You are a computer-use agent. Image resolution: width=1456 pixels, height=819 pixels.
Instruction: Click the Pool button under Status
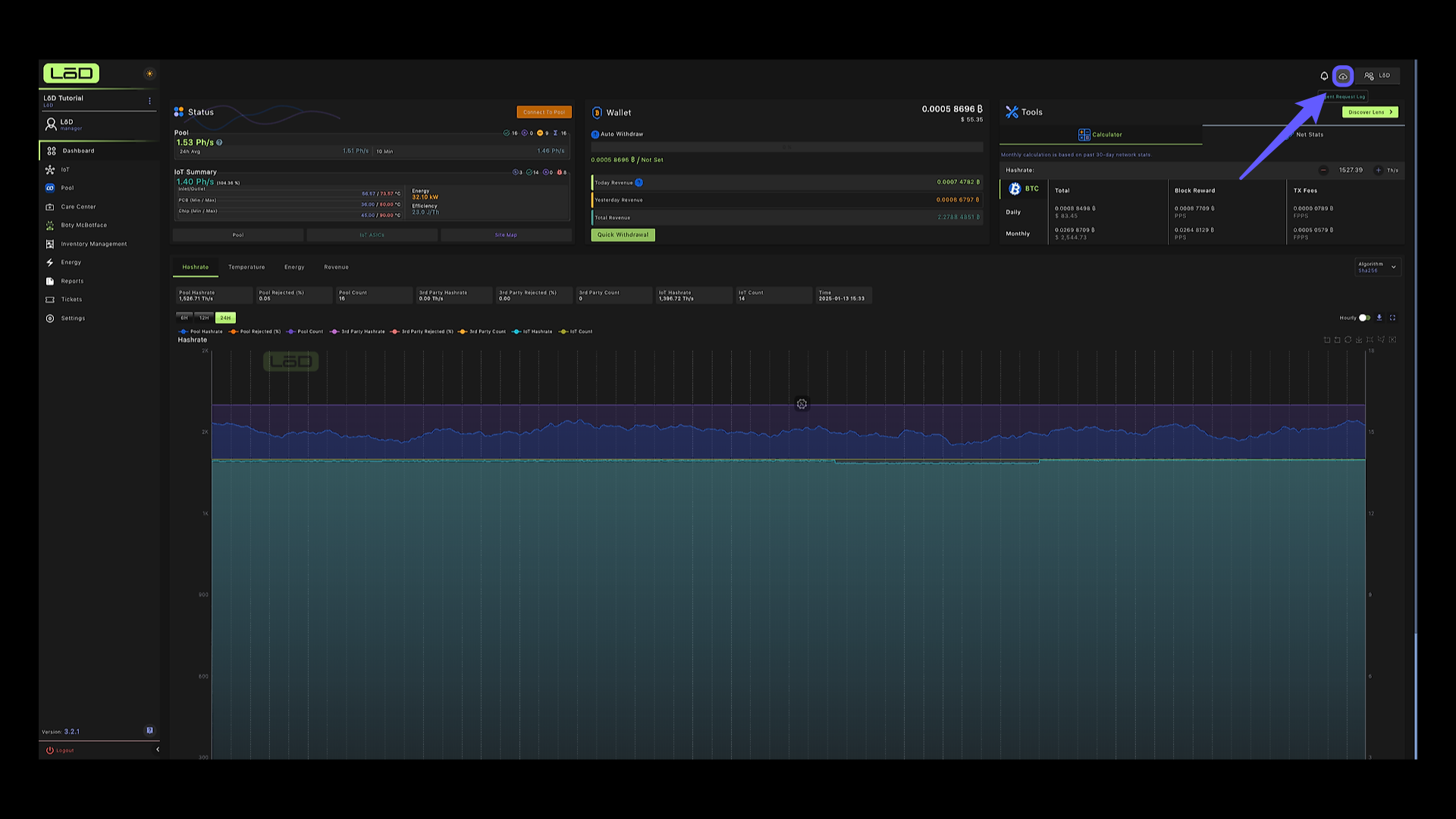[x=238, y=235]
